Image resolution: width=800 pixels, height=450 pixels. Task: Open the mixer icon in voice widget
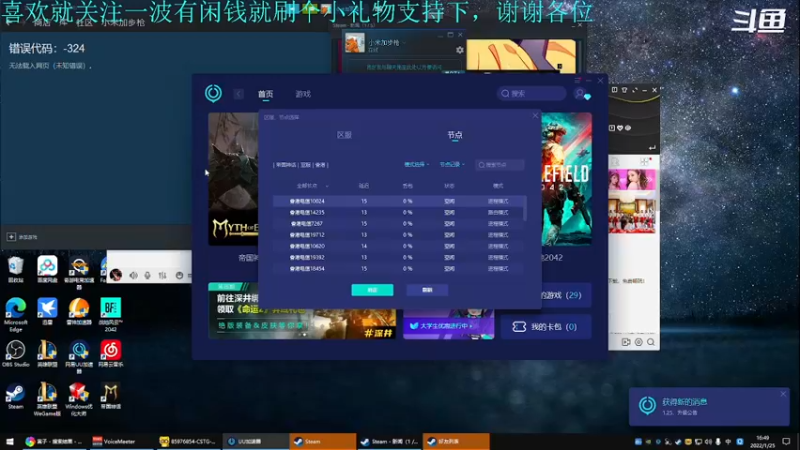point(162,276)
